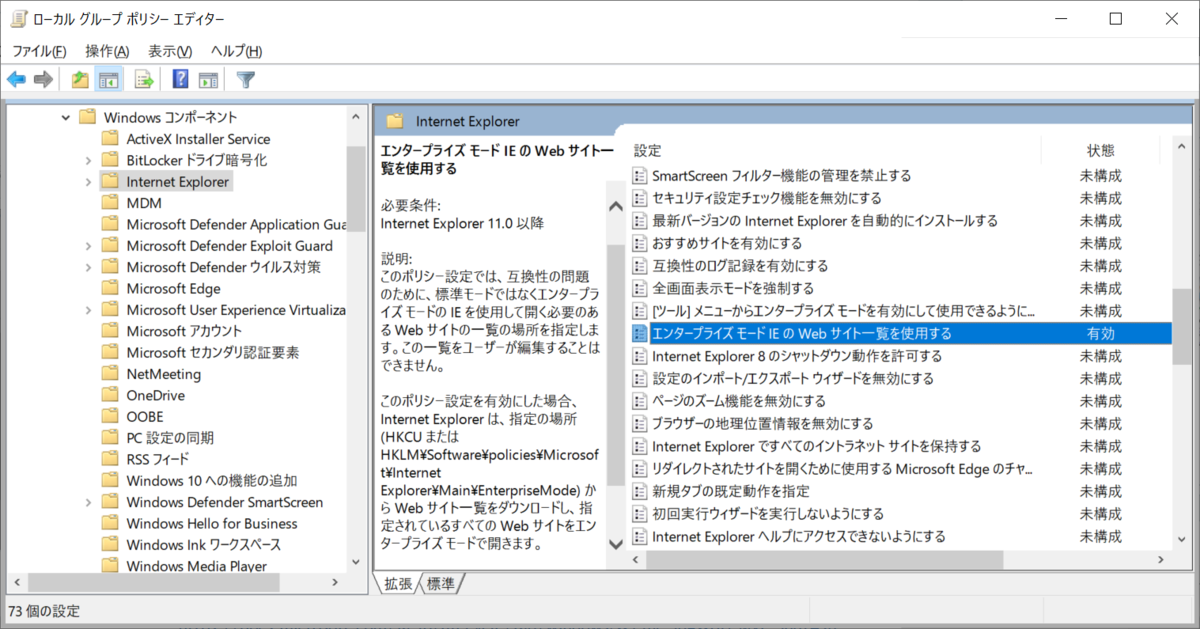Open the 操作(A) menu
This screenshot has width=1200, height=629.
pos(107,51)
